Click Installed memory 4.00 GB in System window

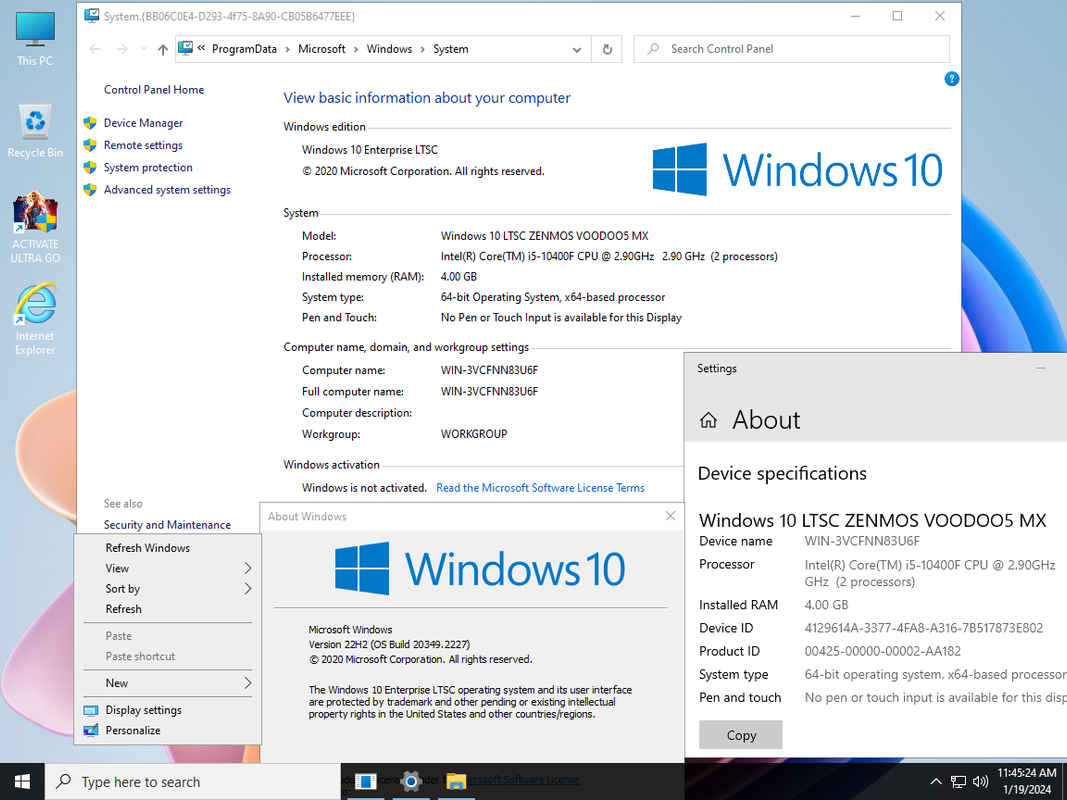point(459,277)
